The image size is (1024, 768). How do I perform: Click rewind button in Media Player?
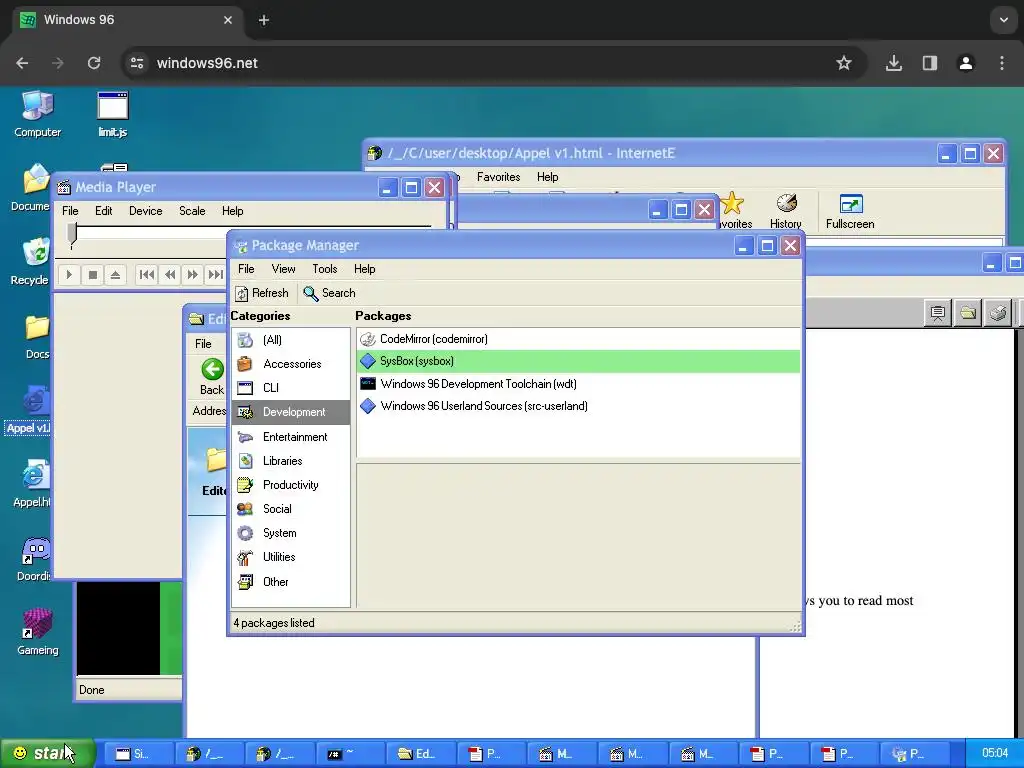pyautogui.click(x=170, y=275)
